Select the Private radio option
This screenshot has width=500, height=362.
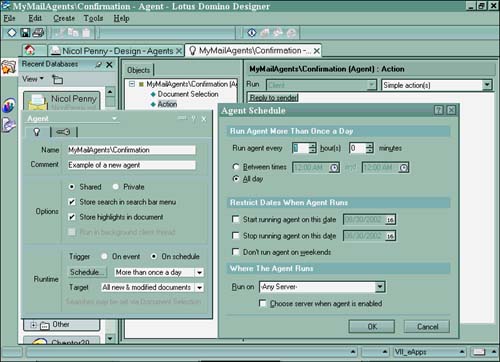pos(116,187)
